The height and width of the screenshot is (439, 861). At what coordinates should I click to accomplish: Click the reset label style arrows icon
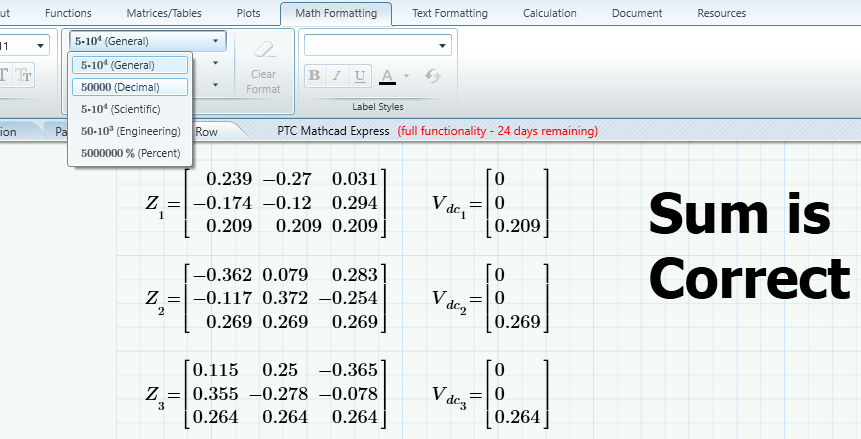[433, 76]
